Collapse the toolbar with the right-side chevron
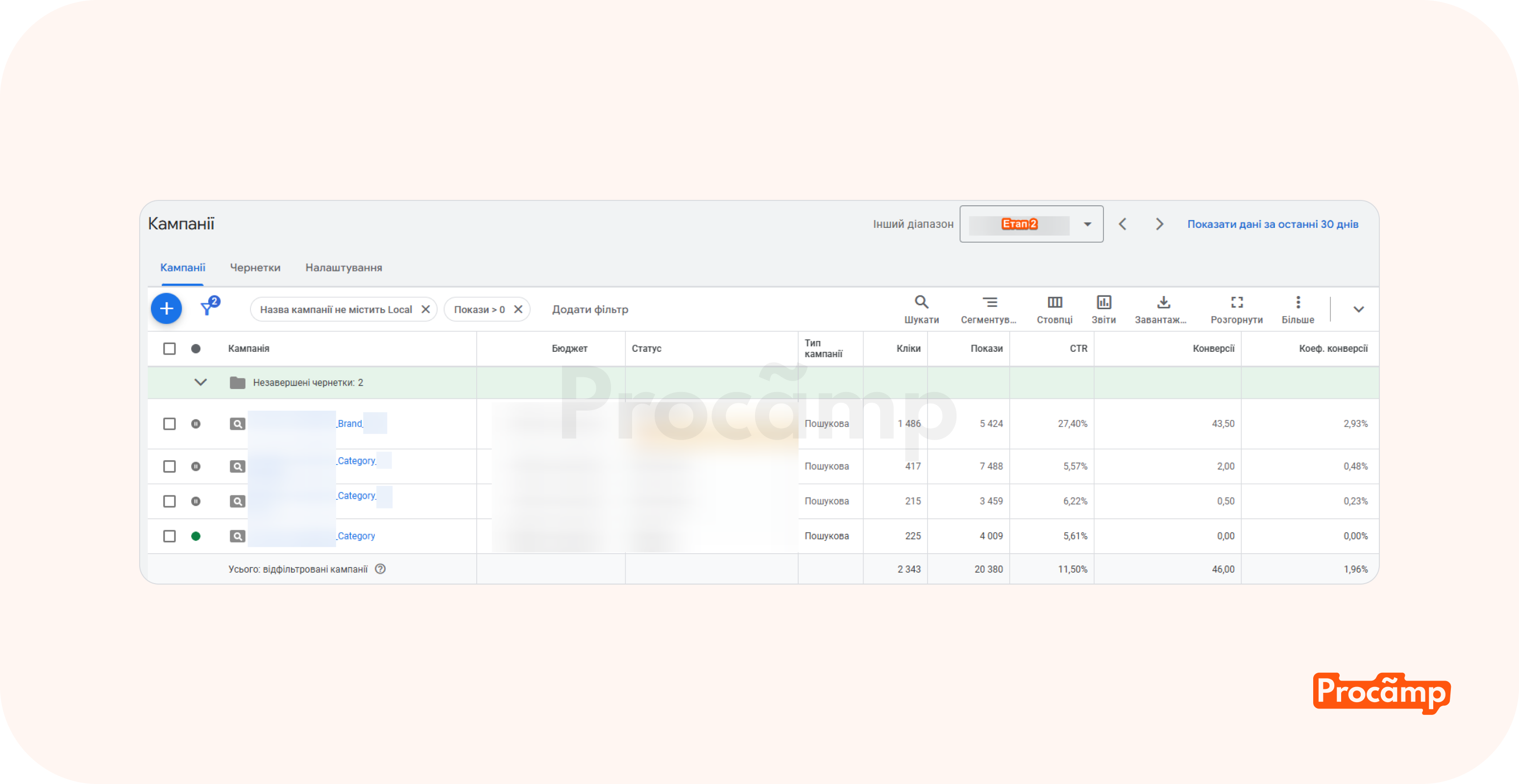 [x=1358, y=310]
